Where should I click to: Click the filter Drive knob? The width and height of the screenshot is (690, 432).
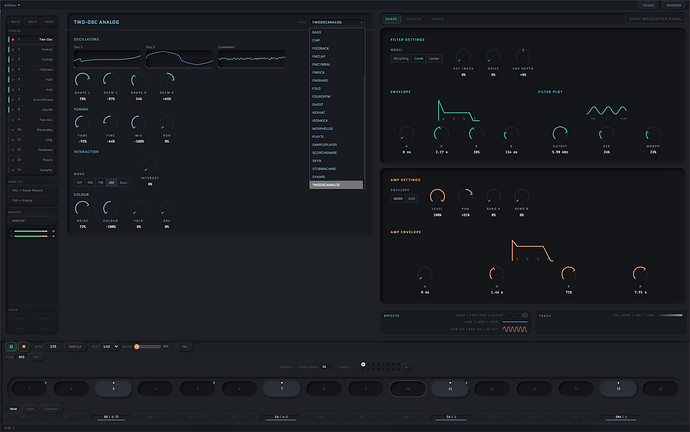click(x=493, y=56)
